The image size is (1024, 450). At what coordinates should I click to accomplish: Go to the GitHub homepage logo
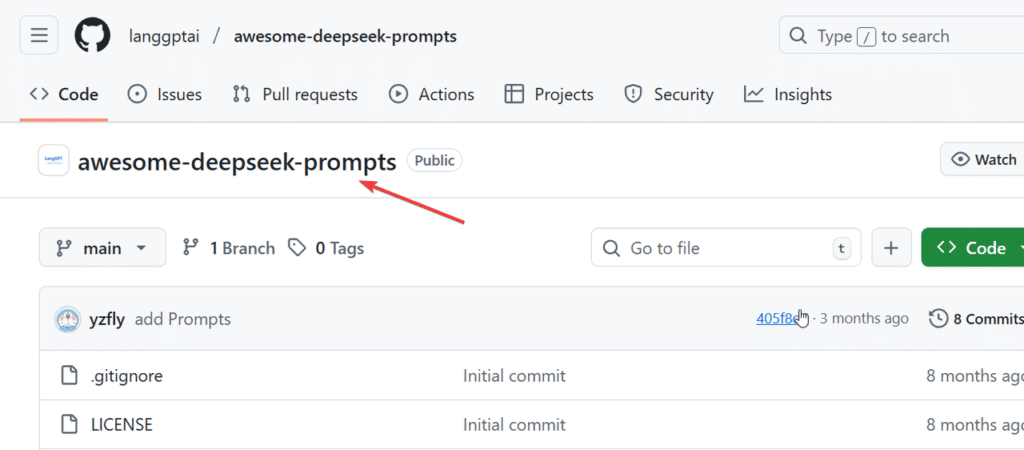click(92, 36)
